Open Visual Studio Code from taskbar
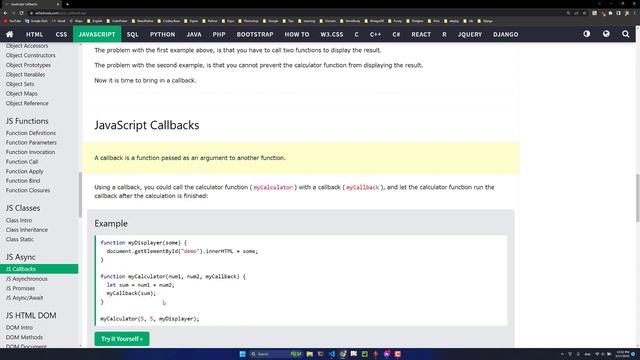The height and width of the screenshot is (360, 640). [331, 354]
